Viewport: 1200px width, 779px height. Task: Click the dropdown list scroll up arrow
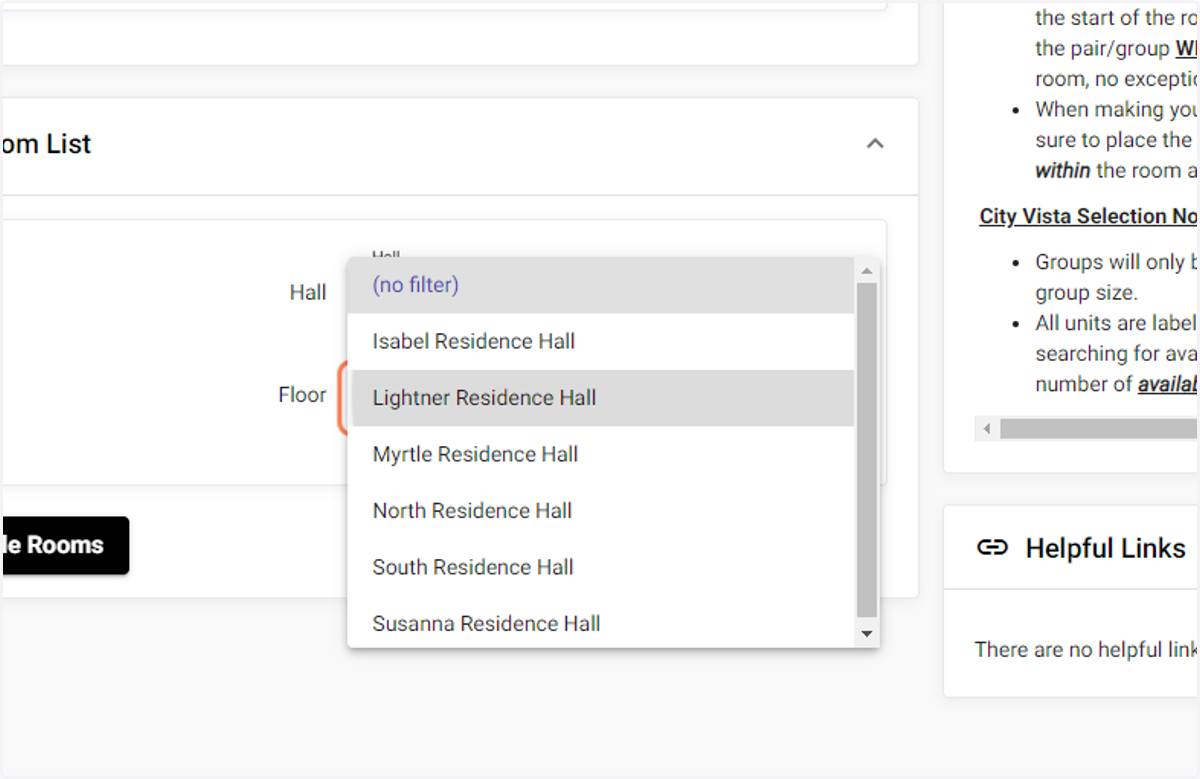click(867, 270)
